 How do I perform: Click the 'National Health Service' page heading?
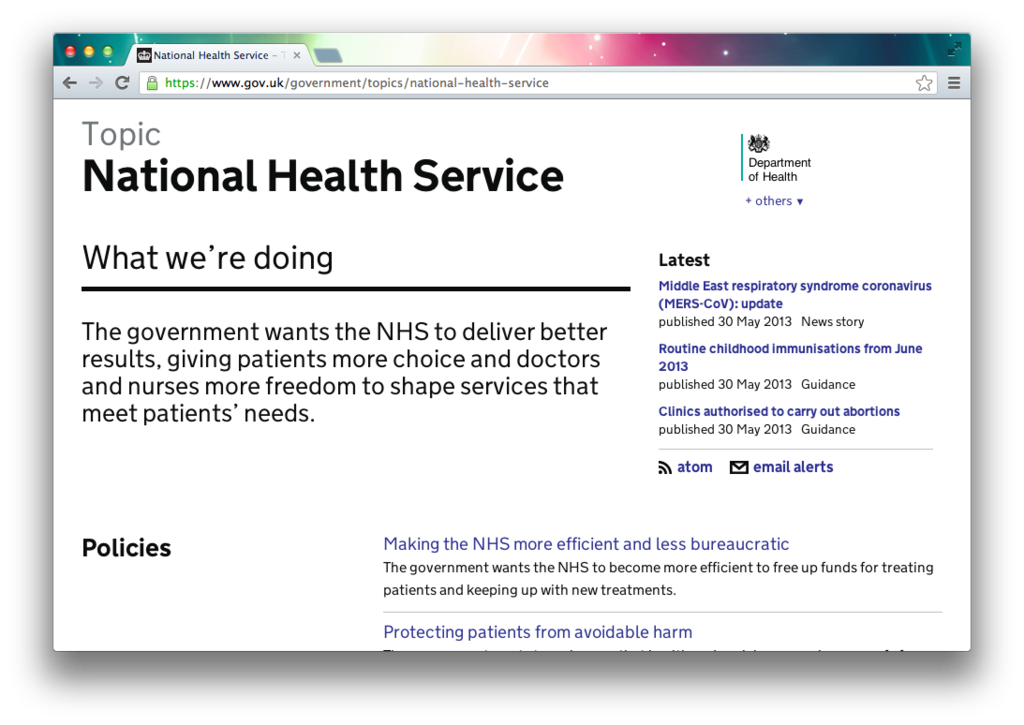pyautogui.click(x=323, y=176)
